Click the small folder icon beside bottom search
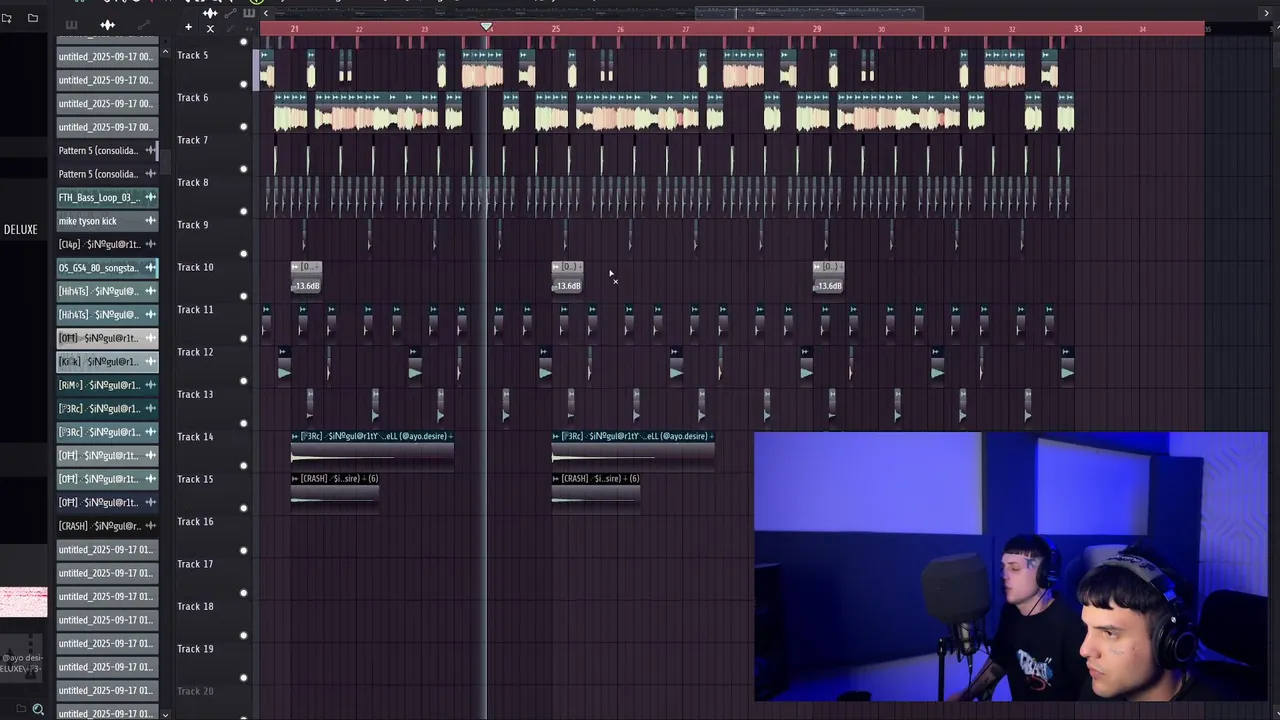 [21, 709]
